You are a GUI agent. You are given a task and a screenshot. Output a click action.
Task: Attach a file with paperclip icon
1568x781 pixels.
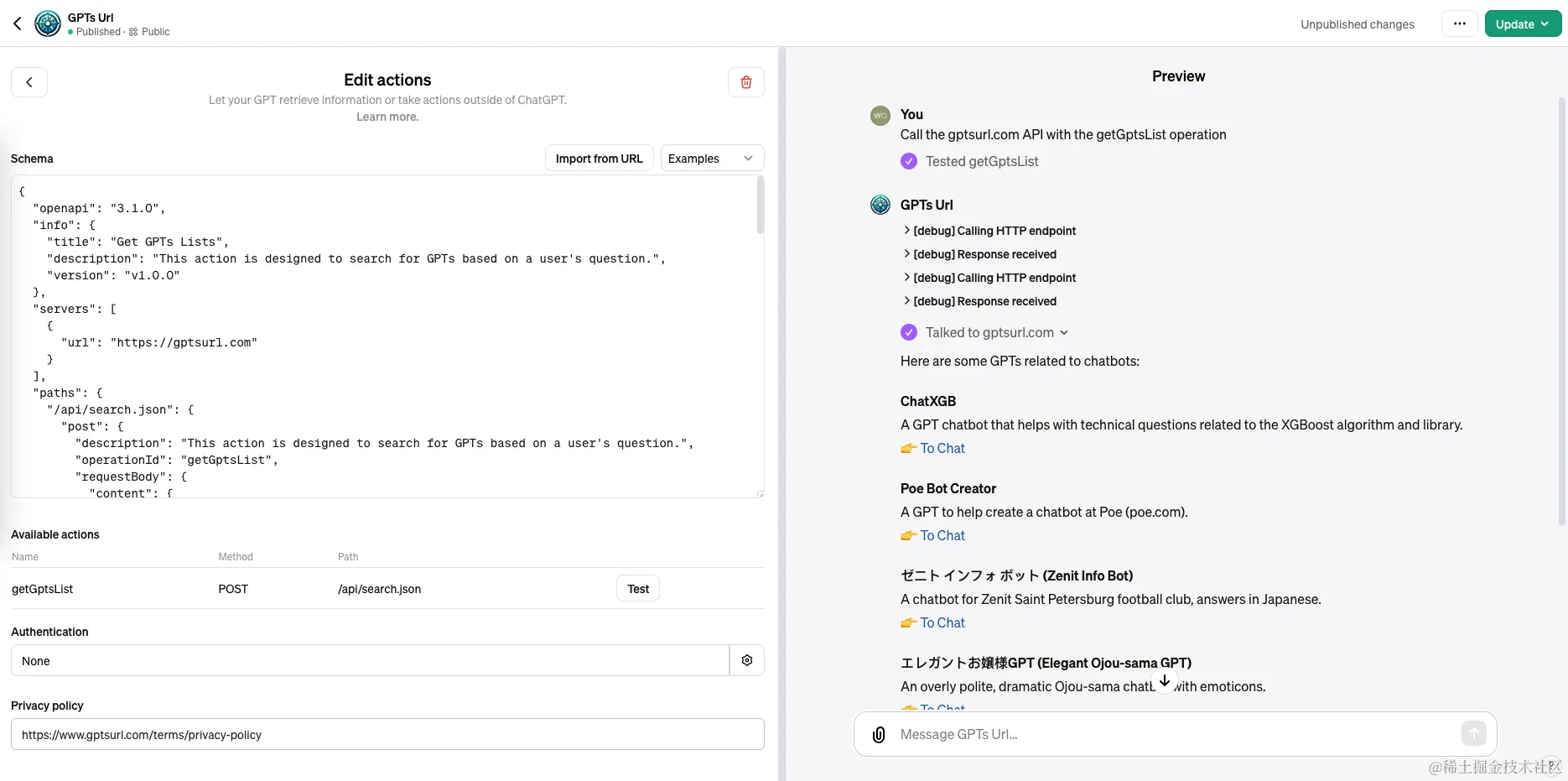pos(879,735)
